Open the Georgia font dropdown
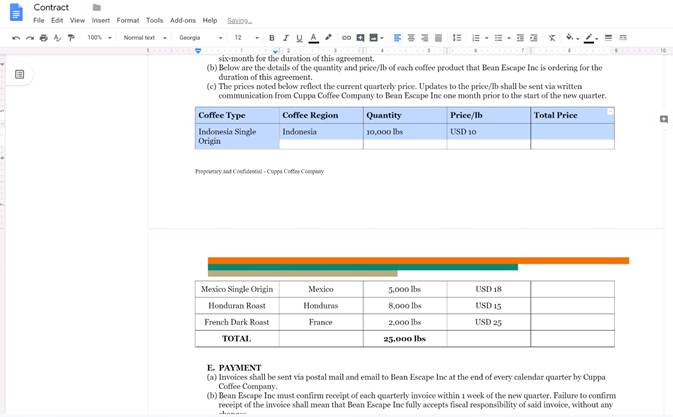The image size is (673, 417). click(199, 38)
